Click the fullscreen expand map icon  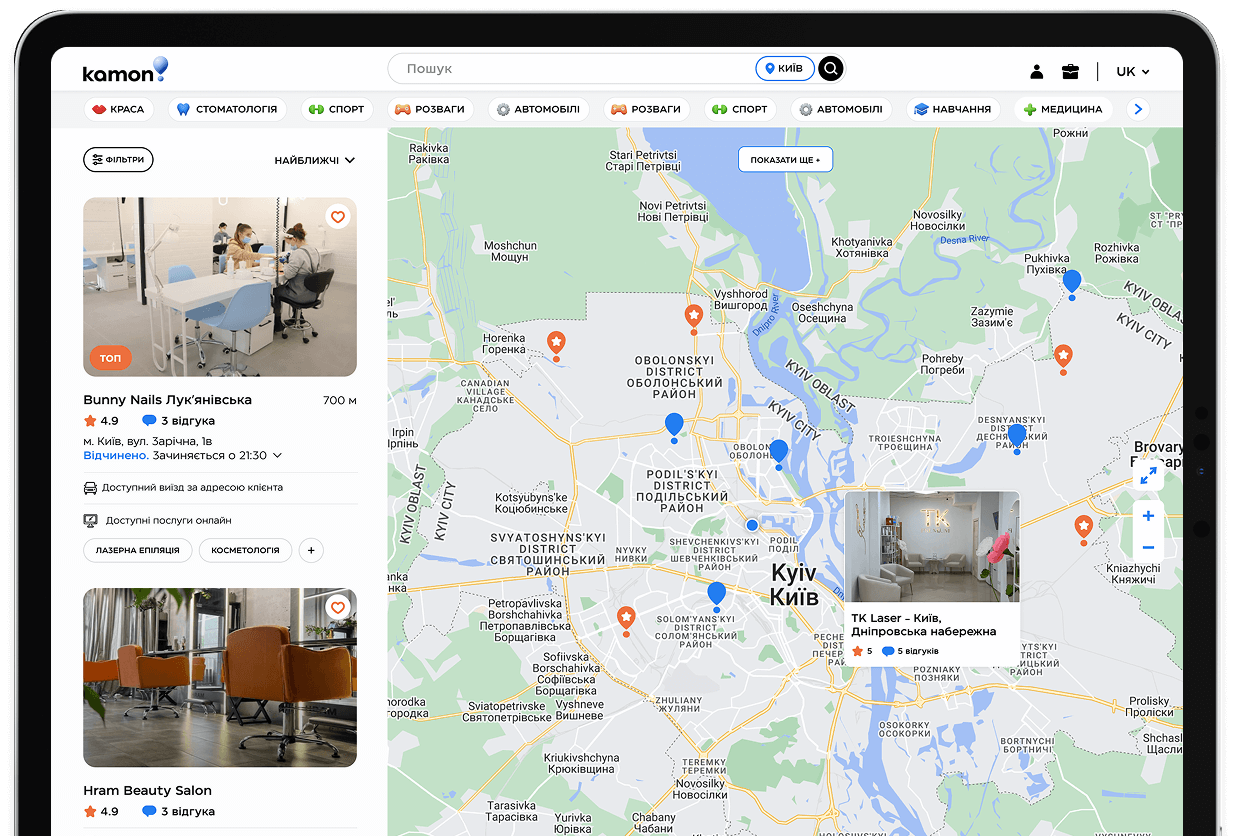tap(1148, 476)
